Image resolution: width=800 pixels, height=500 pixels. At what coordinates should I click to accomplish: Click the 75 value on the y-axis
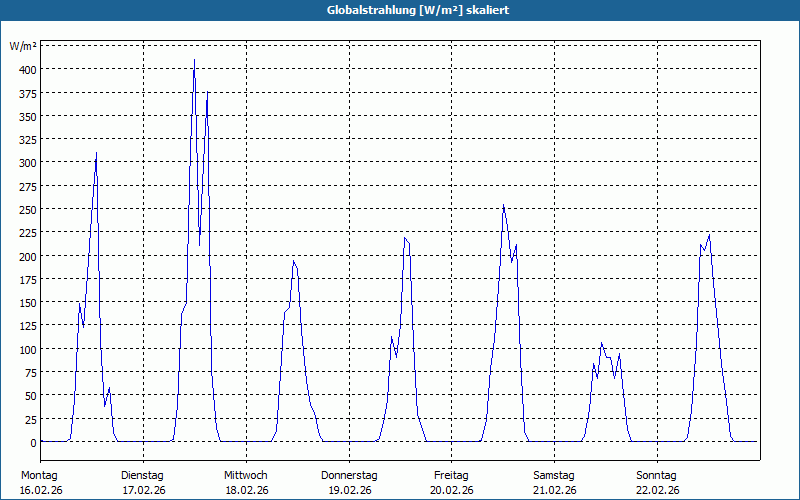[30, 373]
